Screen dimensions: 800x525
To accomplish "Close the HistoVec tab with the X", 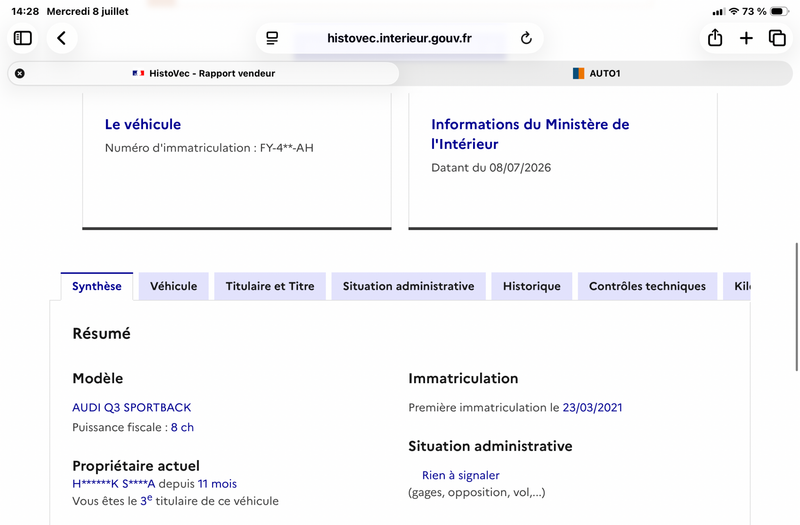I will point(19,73).
